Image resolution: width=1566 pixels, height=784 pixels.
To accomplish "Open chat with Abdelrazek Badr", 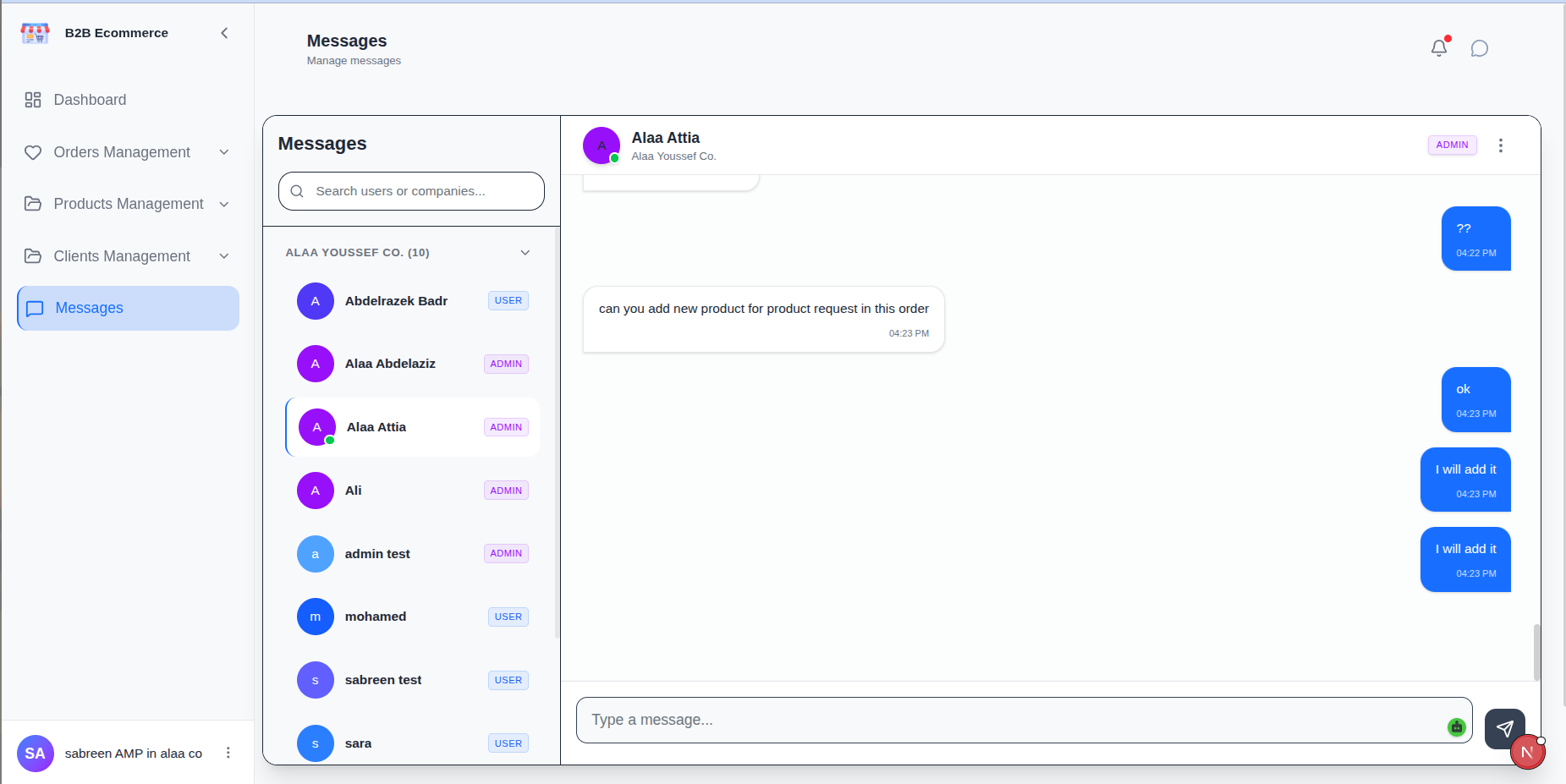I will point(413,301).
